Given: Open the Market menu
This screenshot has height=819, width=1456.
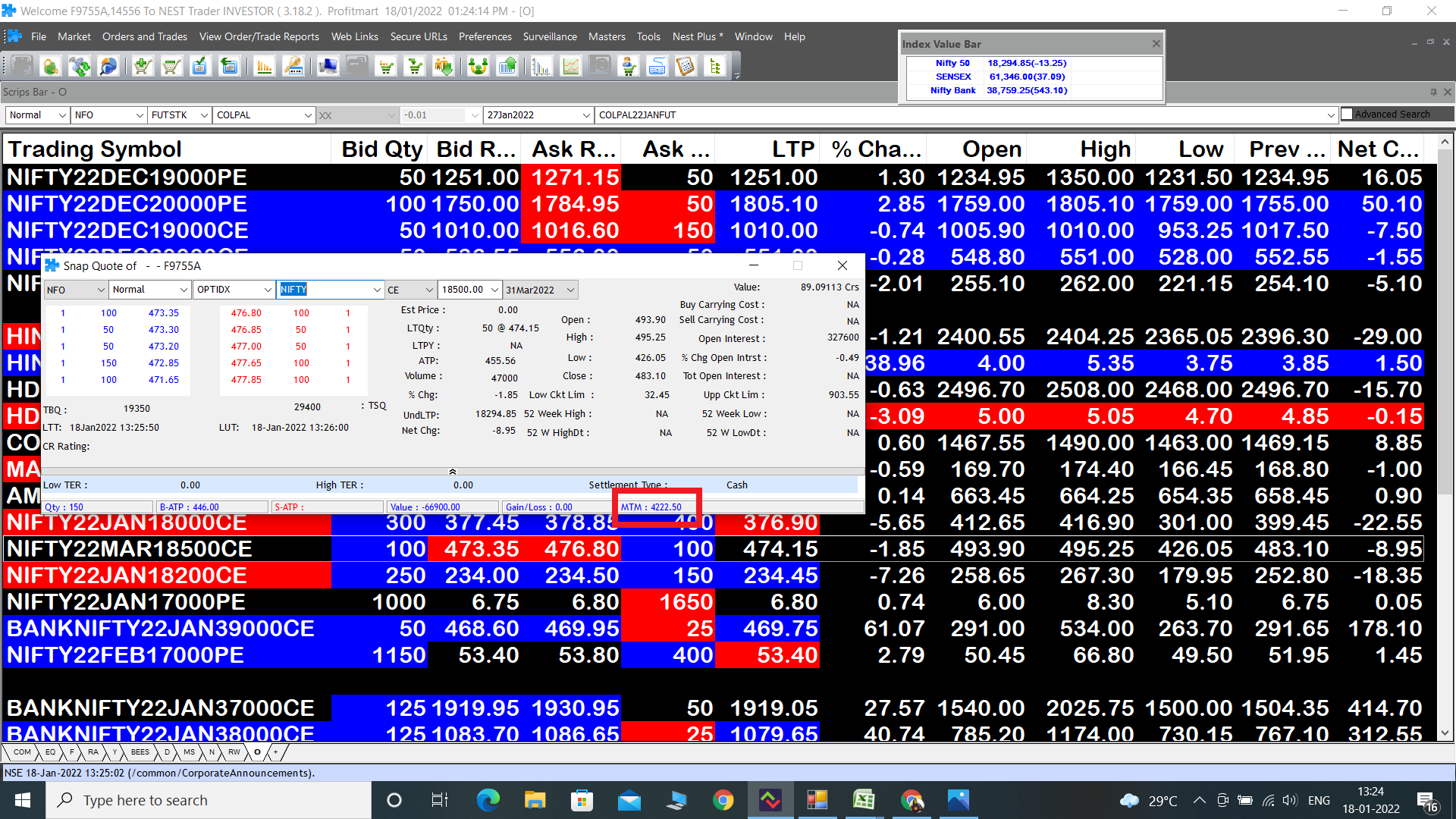Looking at the screenshot, I should 74,36.
